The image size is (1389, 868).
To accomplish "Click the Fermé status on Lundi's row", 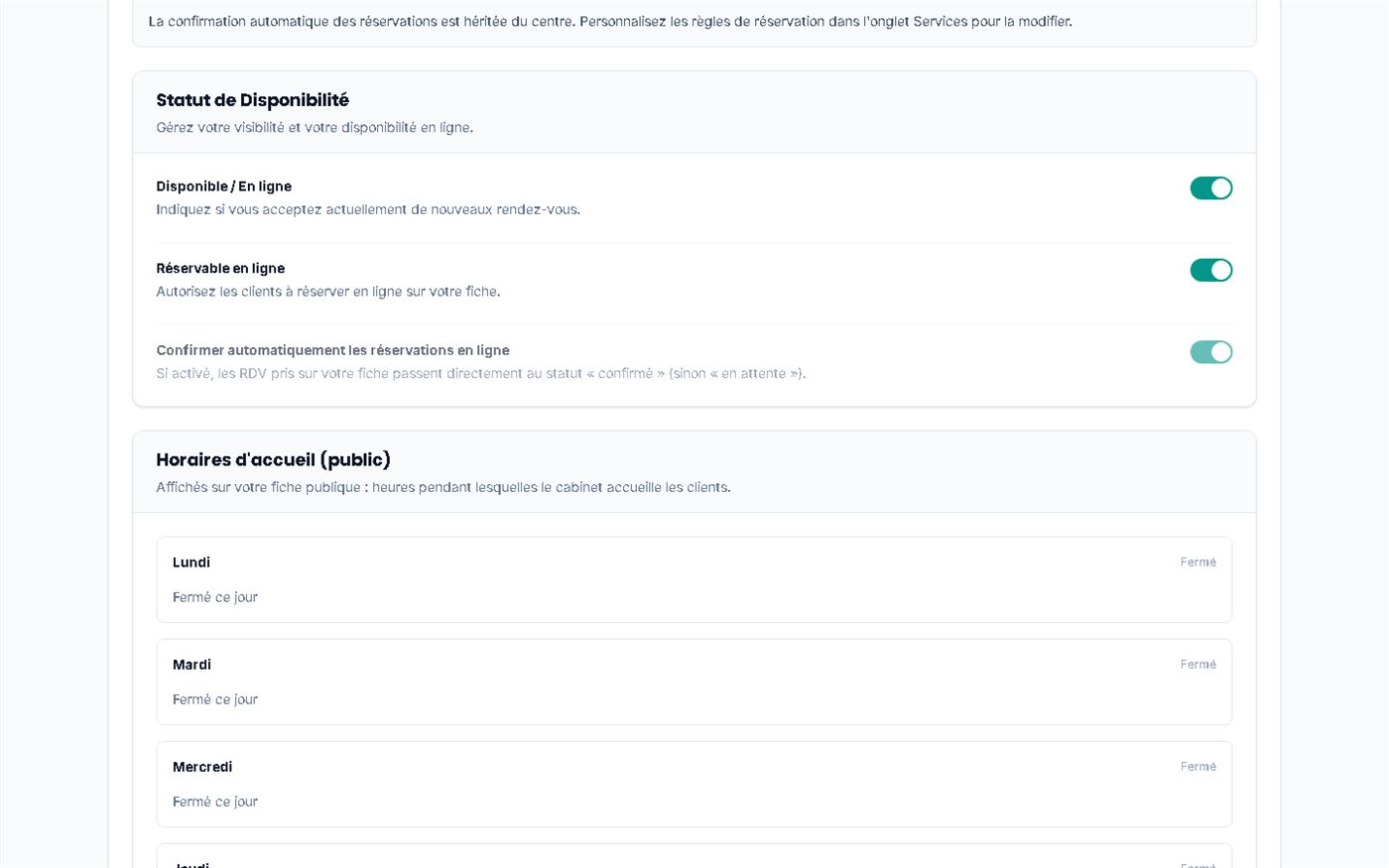I will pyautogui.click(x=1198, y=562).
